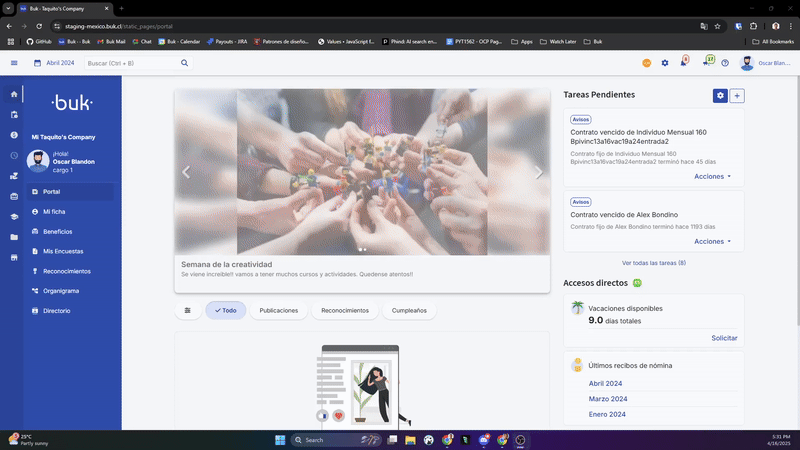Expand Acciones for Alex Bondino contract
Screen dimensions: 800x450
click(x=712, y=241)
